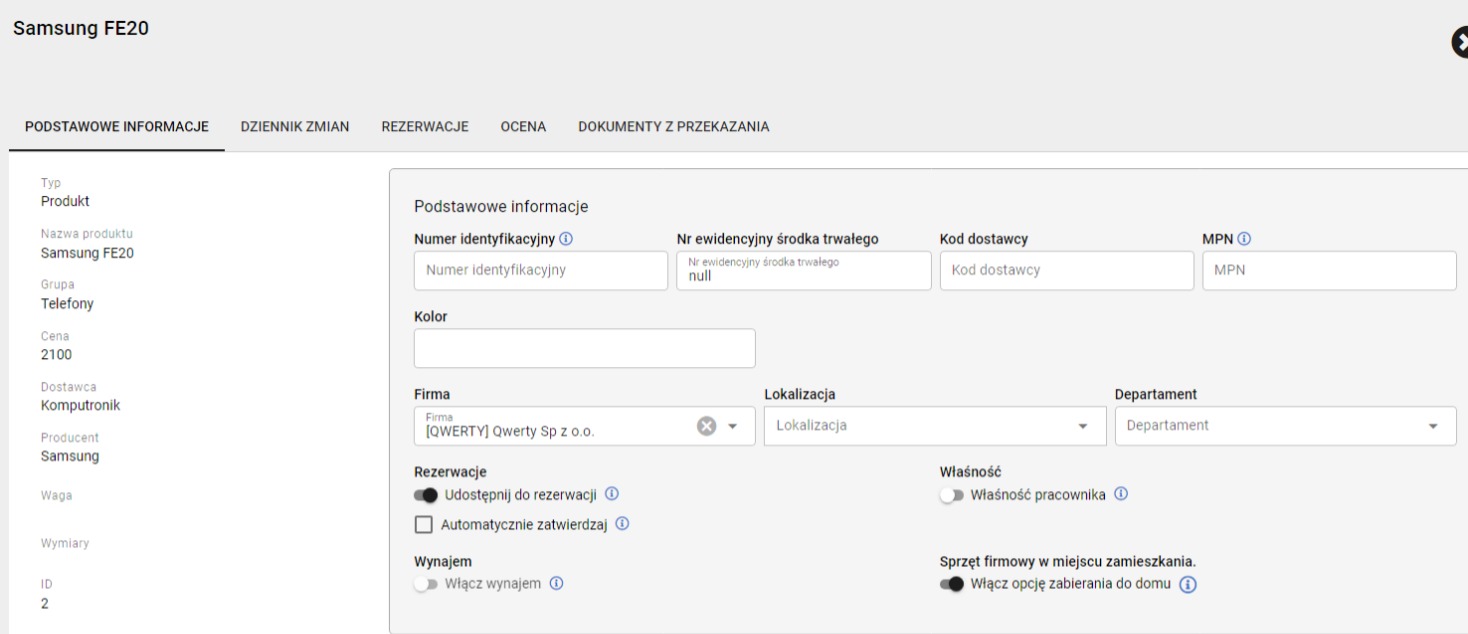The width and height of the screenshot is (1468, 634).
Task: Click Sprzęt firmowy w miejscu zamieszkania label
Action: pos(1068,562)
